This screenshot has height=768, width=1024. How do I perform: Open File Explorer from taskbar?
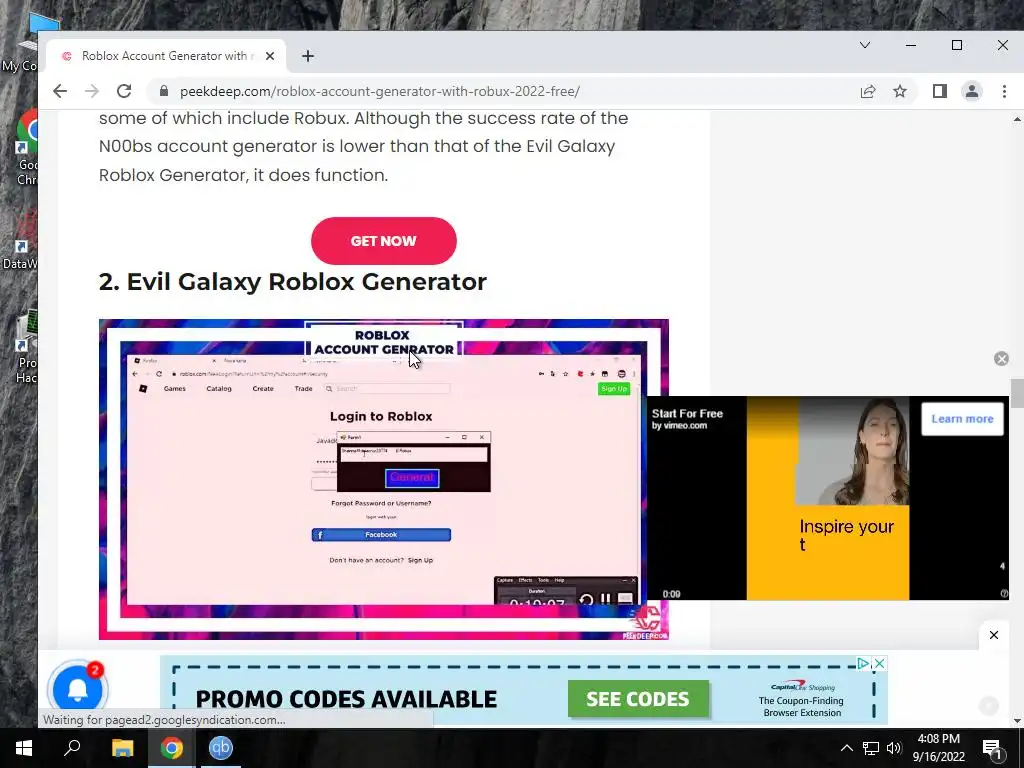coord(122,748)
